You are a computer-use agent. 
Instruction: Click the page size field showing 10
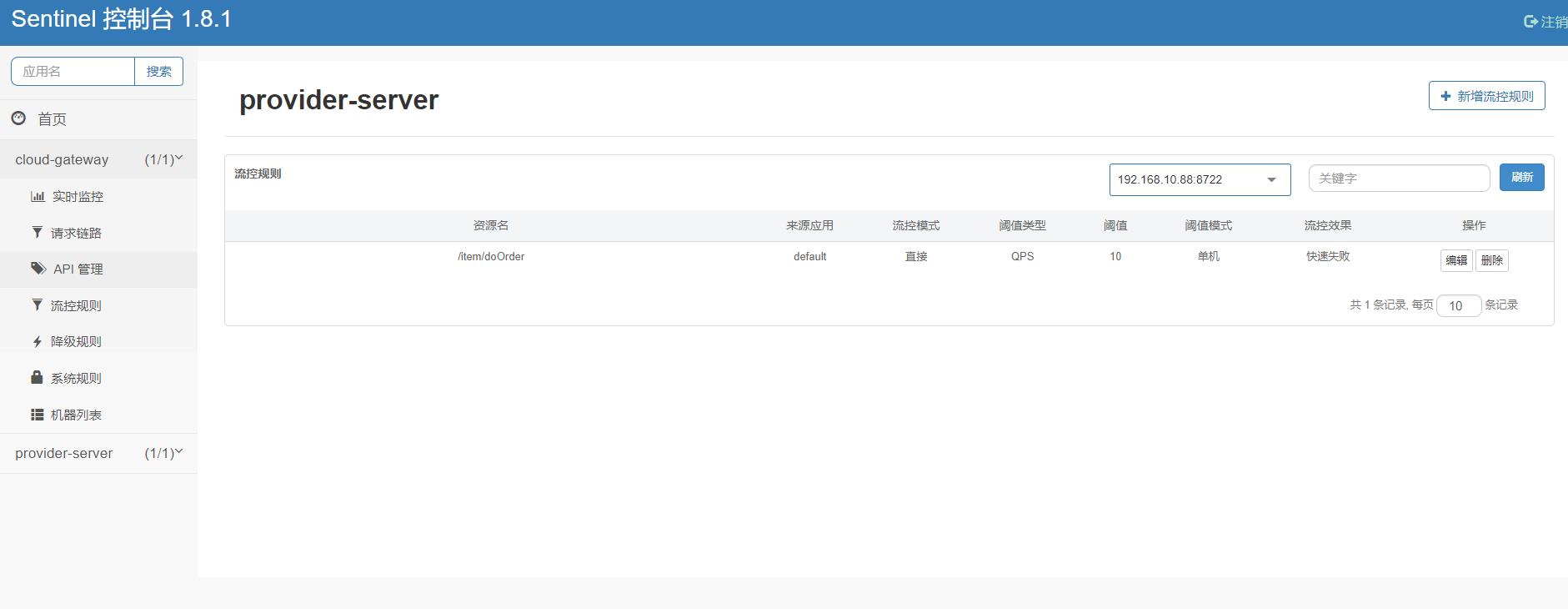pos(1458,305)
